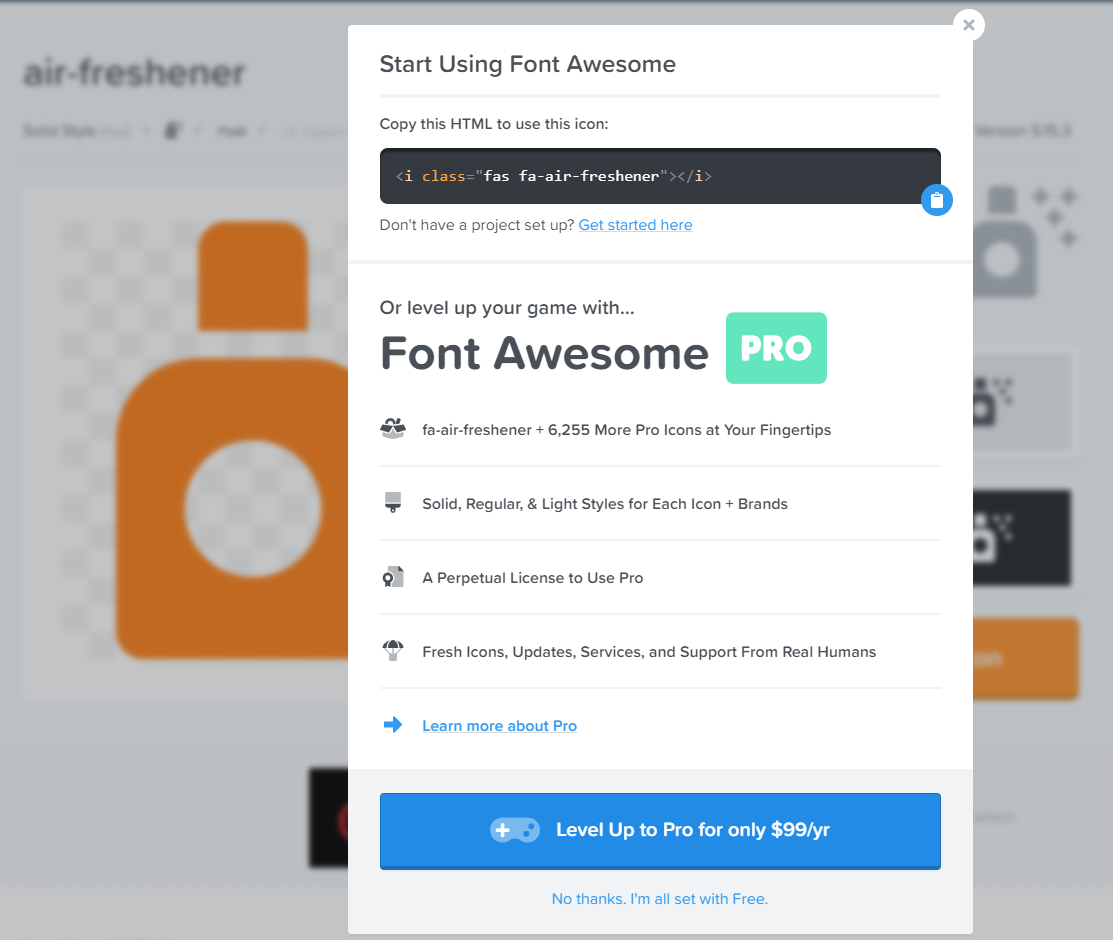Click the large orange air-freshener preview in background
Image resolution: width=1113 pixels, height=940 pixels.
[x=233, y=440]
